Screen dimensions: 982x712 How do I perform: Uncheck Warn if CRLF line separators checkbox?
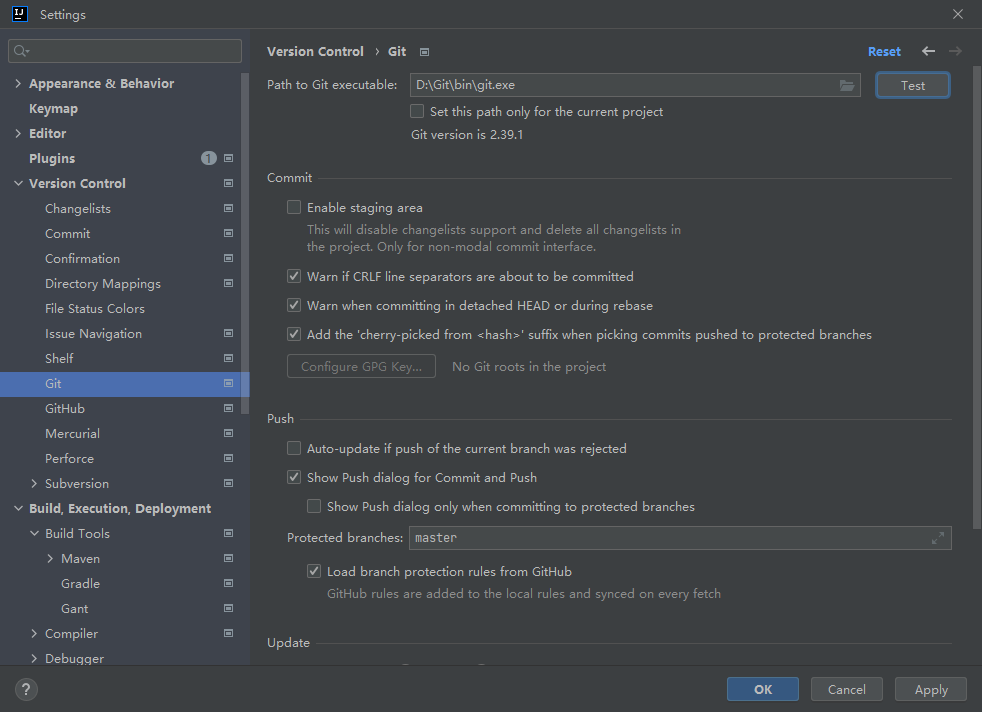pos(294,276)
